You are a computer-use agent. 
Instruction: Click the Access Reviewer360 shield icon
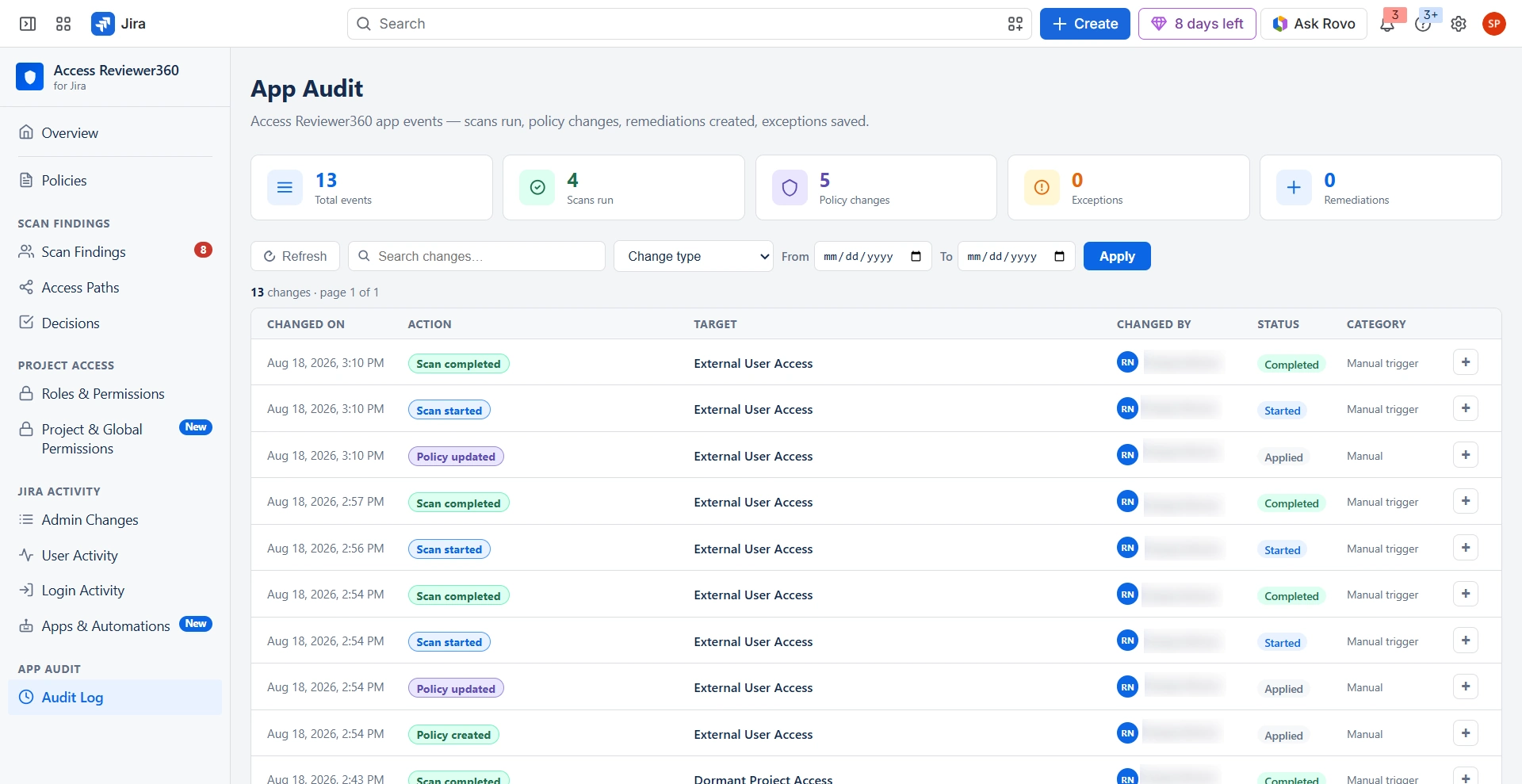pyautogui.click(x=29, y=77)
